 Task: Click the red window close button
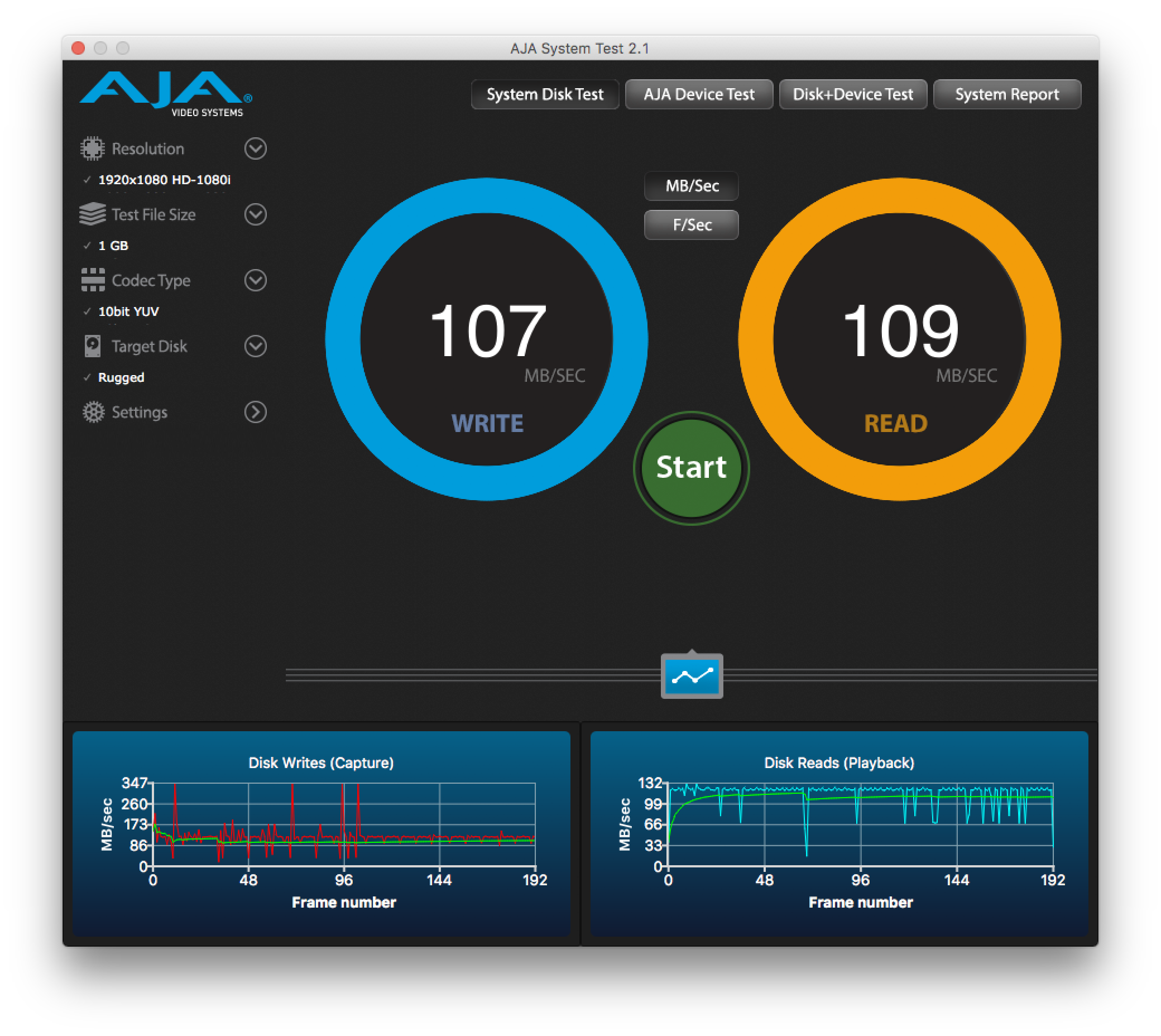[79, 49]
